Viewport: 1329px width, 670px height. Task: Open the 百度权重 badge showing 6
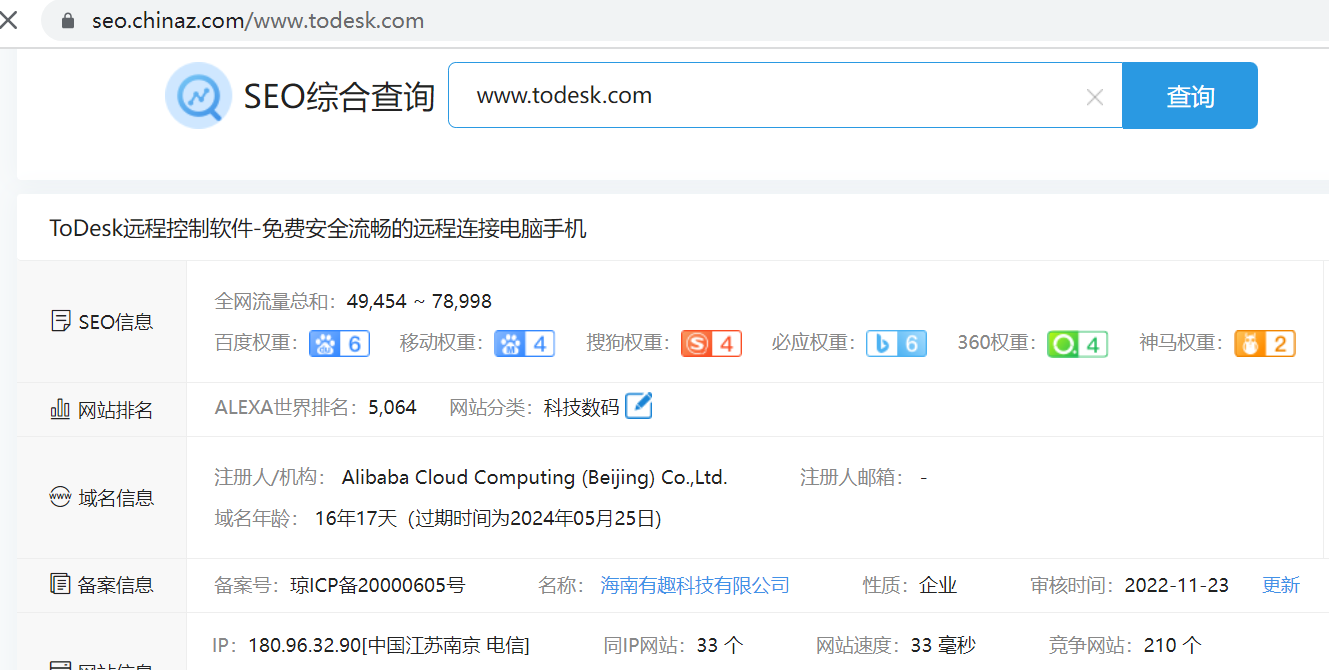tap(340, 344)
